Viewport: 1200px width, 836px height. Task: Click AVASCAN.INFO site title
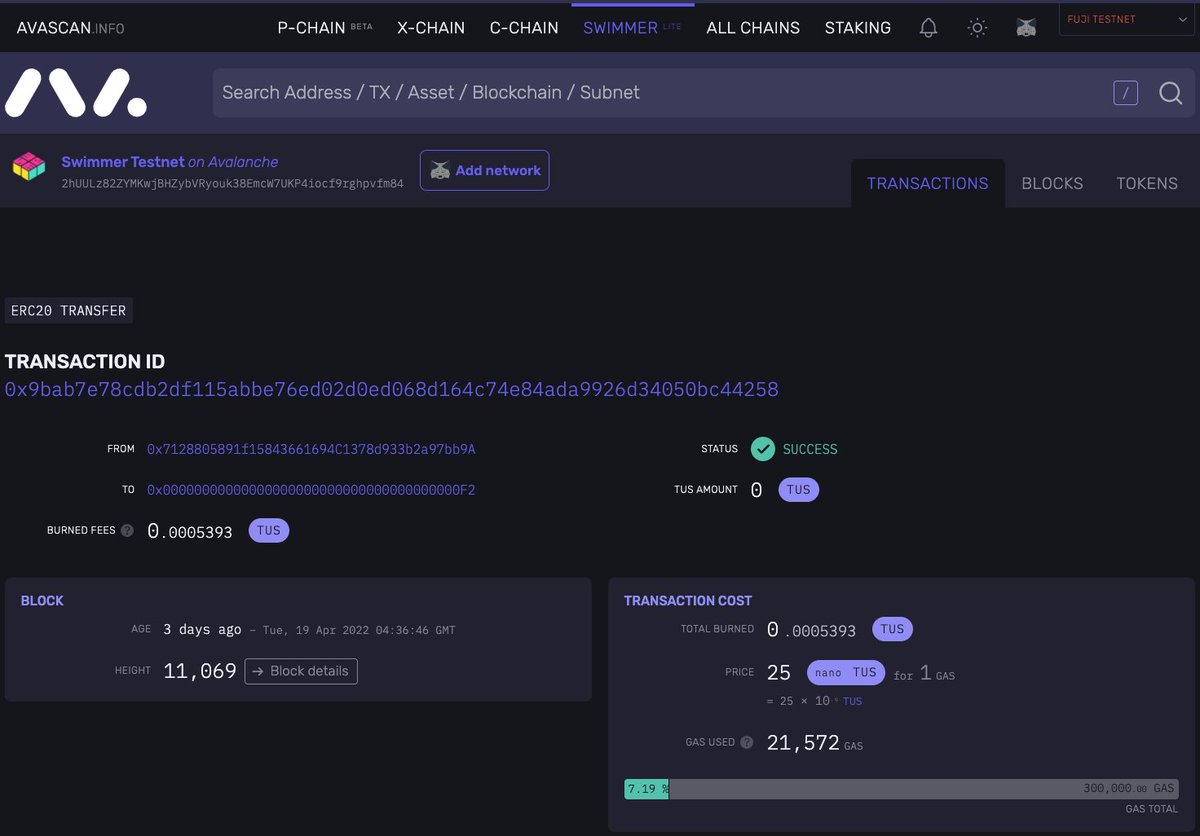[x=71, y=28]
